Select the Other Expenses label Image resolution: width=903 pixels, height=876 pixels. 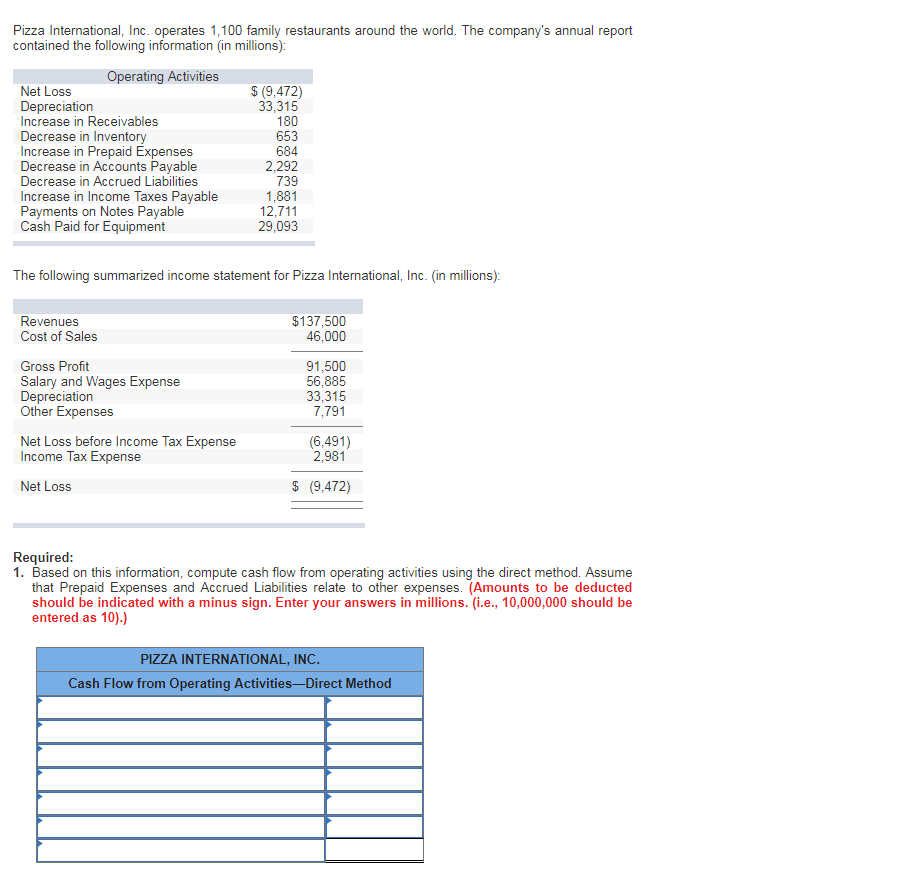pyautogui.click(x=67, y=411)
